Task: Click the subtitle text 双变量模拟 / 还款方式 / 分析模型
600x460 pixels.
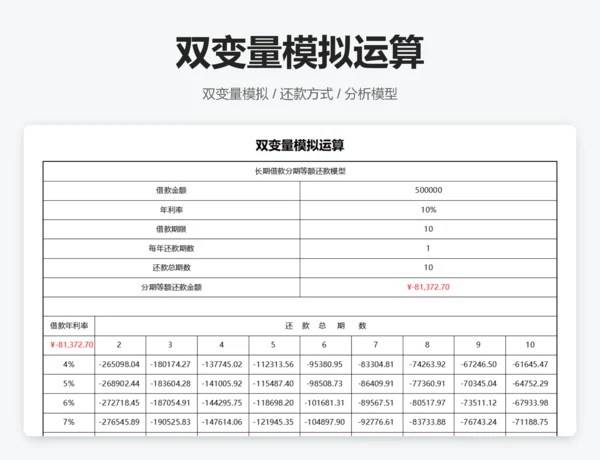Action: [x=299, y=95]
